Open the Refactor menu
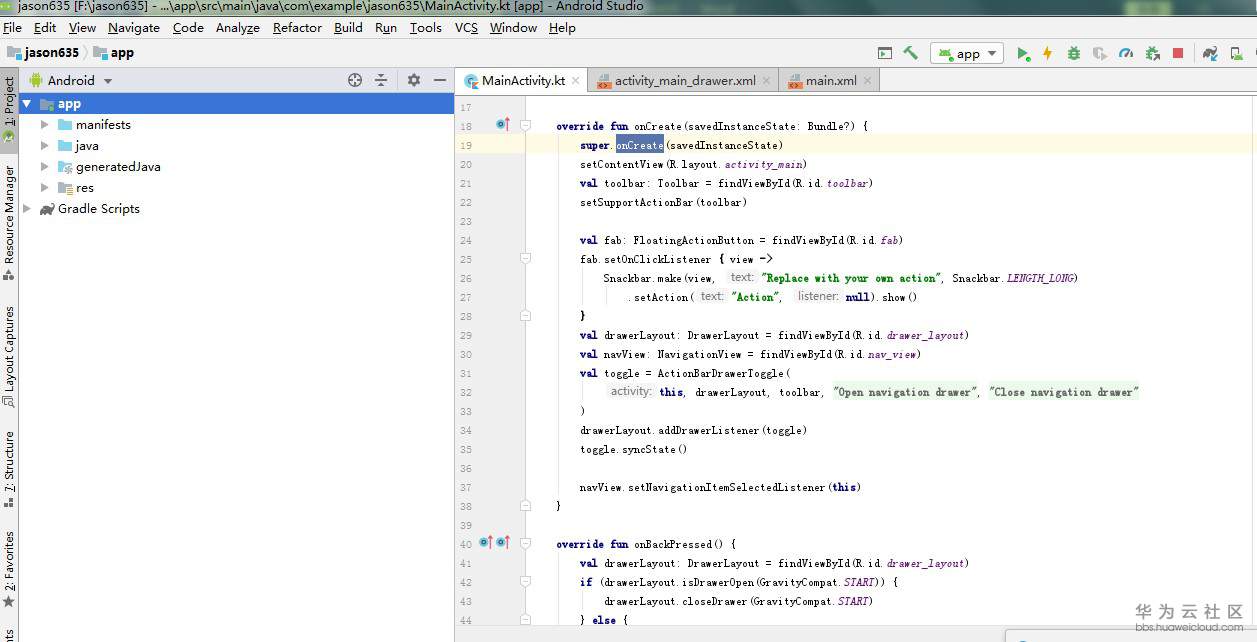This screenshot has height=642, width=1257. tap(297, 28)
